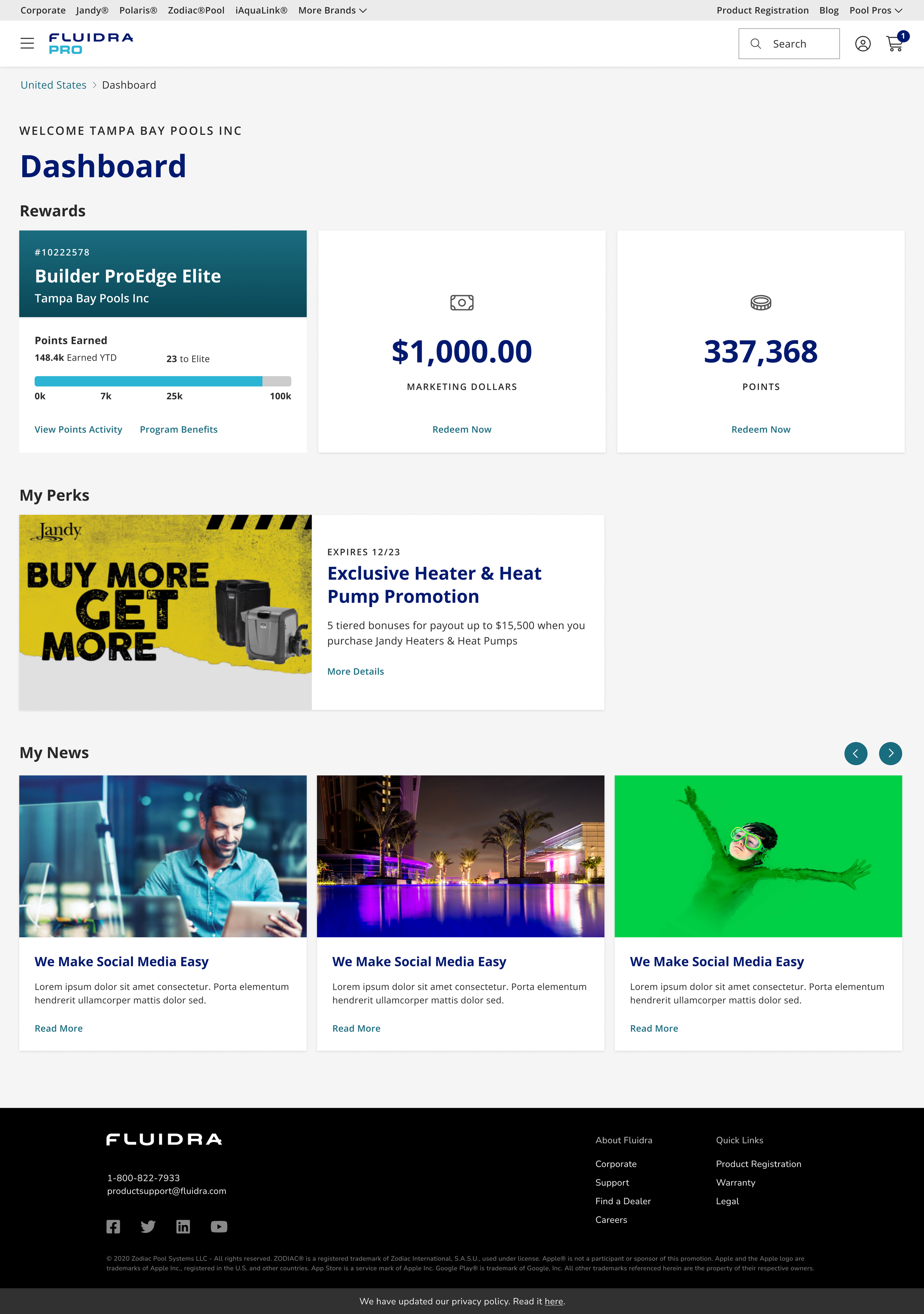Click the points earned progress bar

[x=163, y=381]
